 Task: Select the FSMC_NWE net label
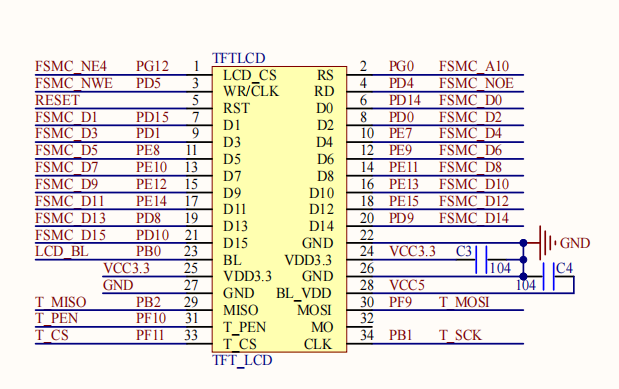[74, 83]
